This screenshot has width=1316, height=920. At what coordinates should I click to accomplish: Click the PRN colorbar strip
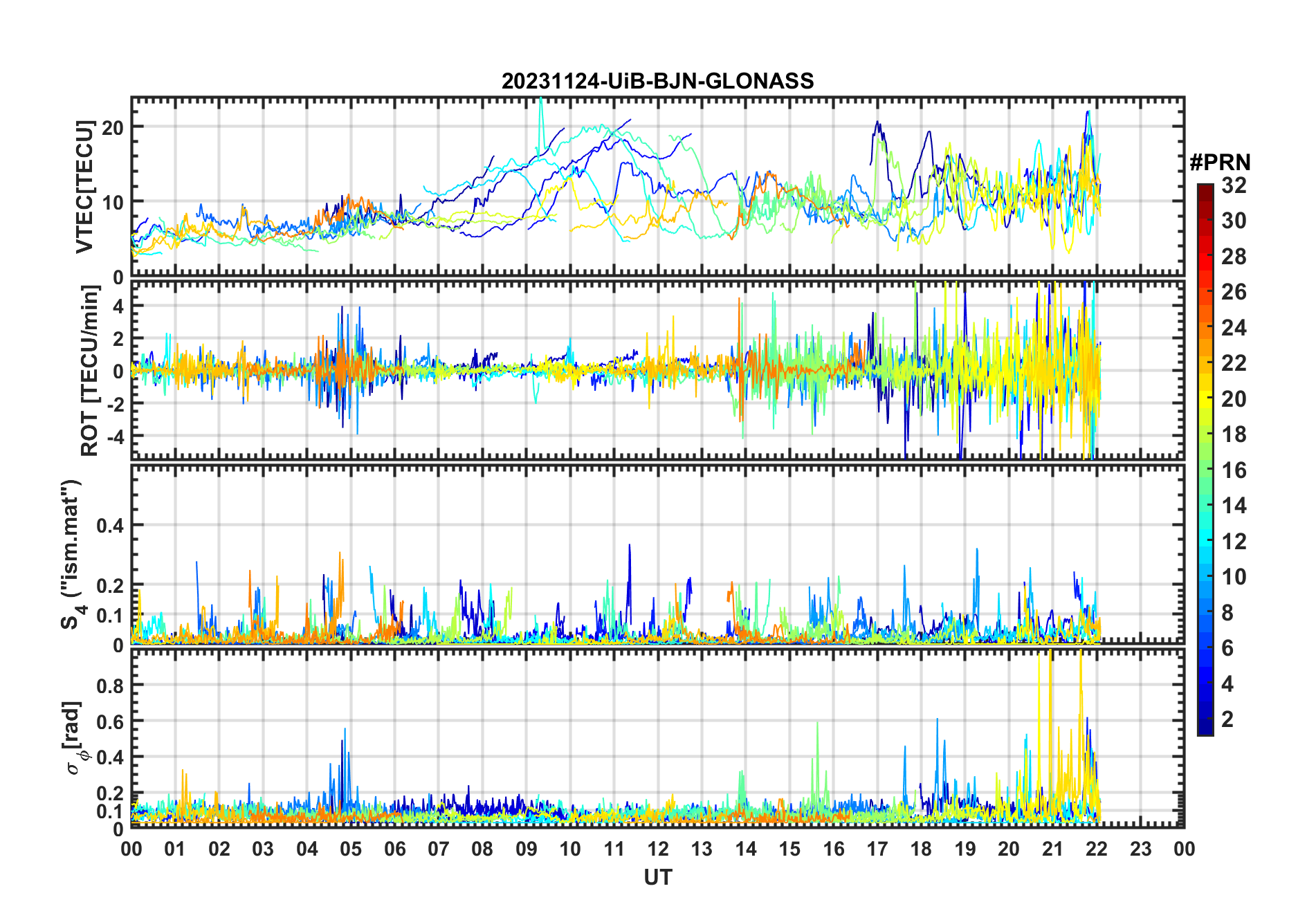click(1205, 459)
